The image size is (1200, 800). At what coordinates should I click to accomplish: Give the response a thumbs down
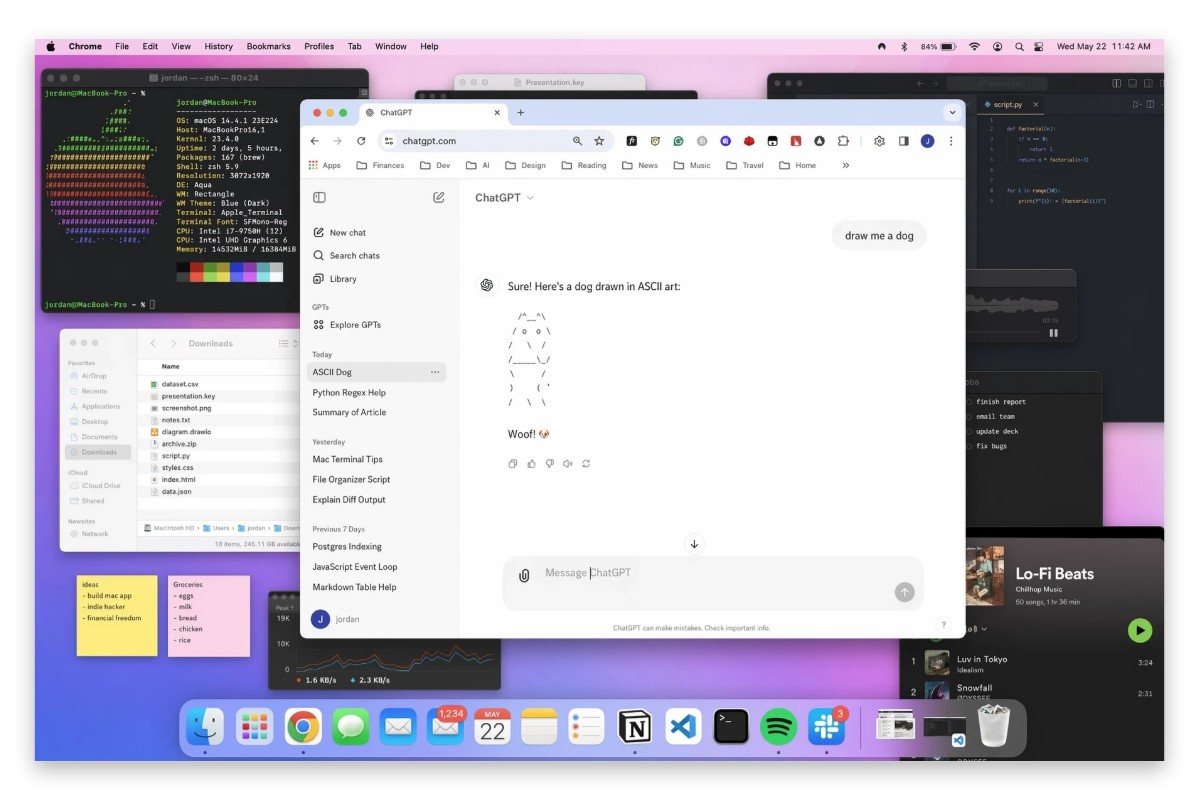point(549,463)
